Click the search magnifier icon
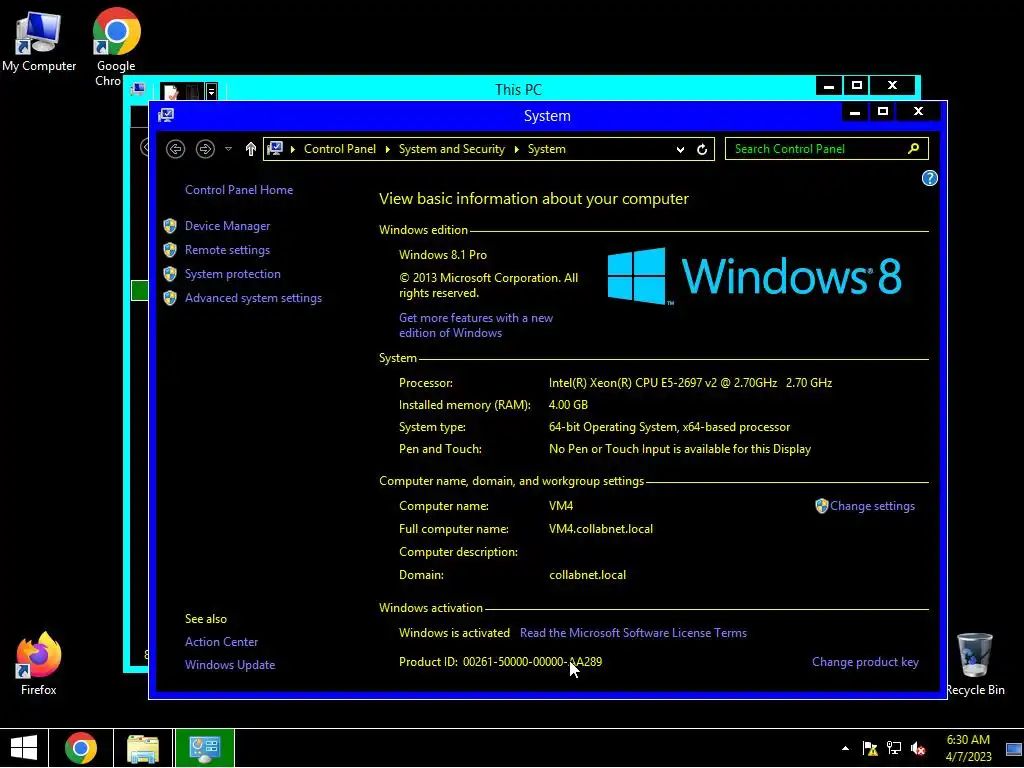Screen dimensions: 1024x768 pyautogui.click(x=914, y=148)
